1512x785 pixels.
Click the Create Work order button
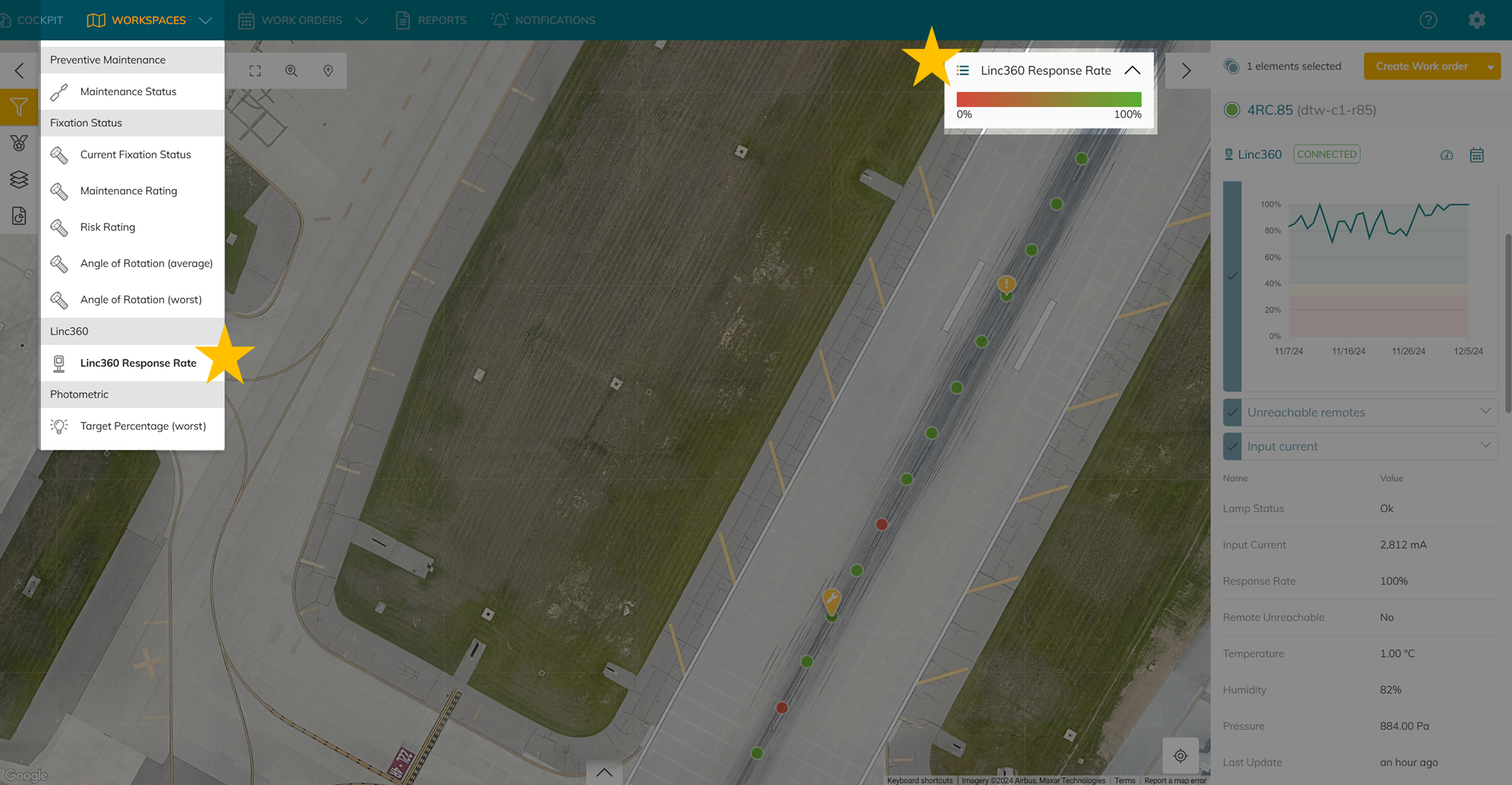click(1421, 66)
